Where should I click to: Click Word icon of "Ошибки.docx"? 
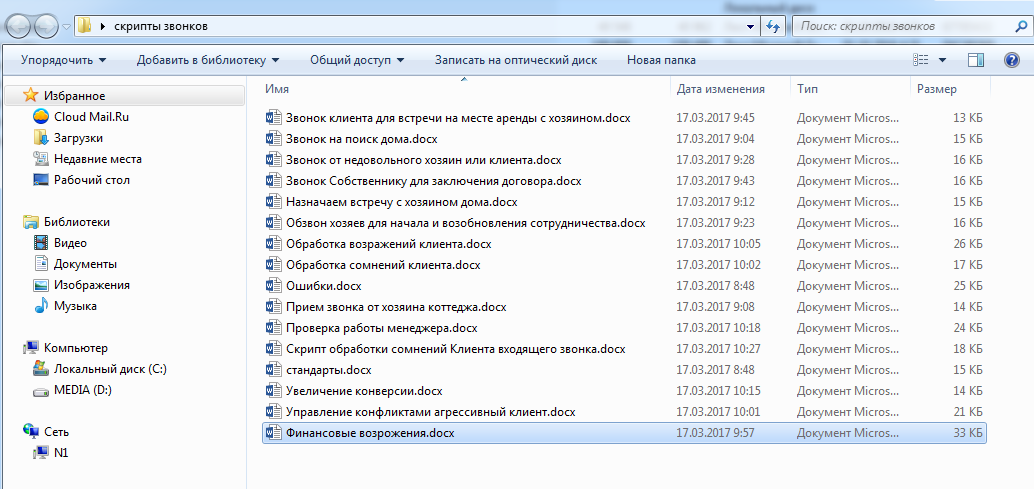[x=273, y=286]
